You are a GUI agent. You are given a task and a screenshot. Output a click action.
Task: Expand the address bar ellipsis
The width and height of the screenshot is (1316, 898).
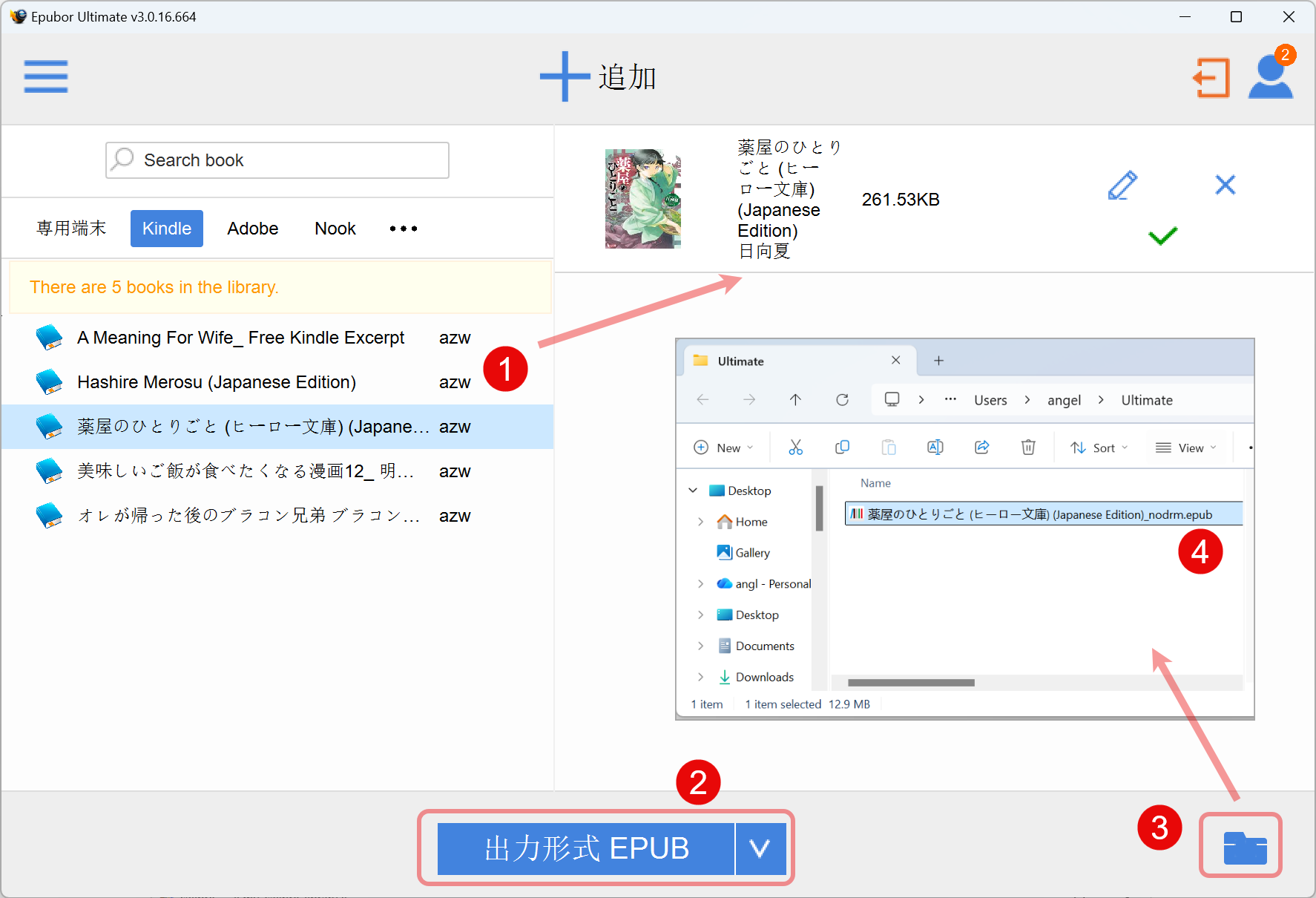[x=950, y=399]
